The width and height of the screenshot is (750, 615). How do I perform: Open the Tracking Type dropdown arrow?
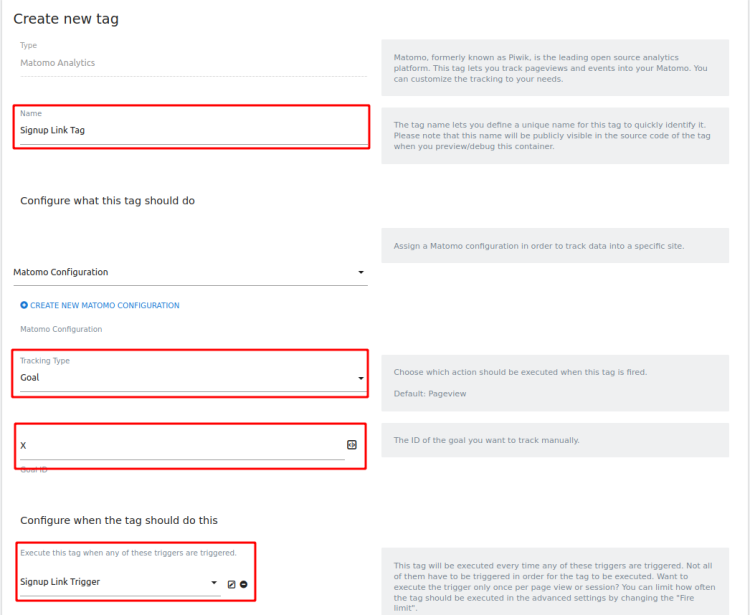(x=361, y=378)
